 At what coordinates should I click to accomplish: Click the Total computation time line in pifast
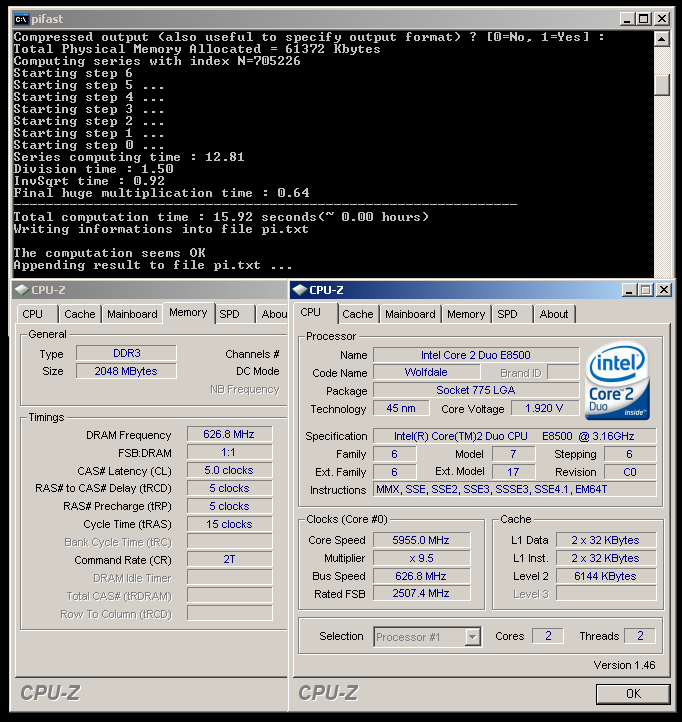221,217
